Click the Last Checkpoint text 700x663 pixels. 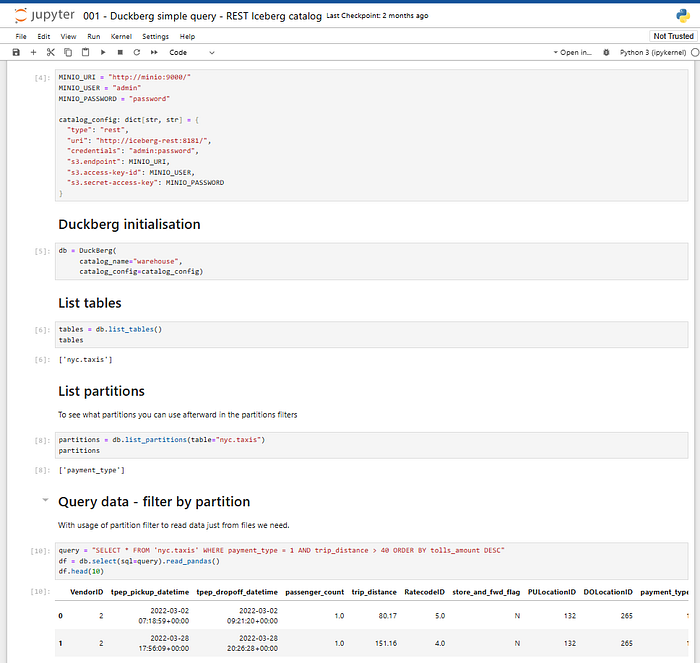coord(377,16)
